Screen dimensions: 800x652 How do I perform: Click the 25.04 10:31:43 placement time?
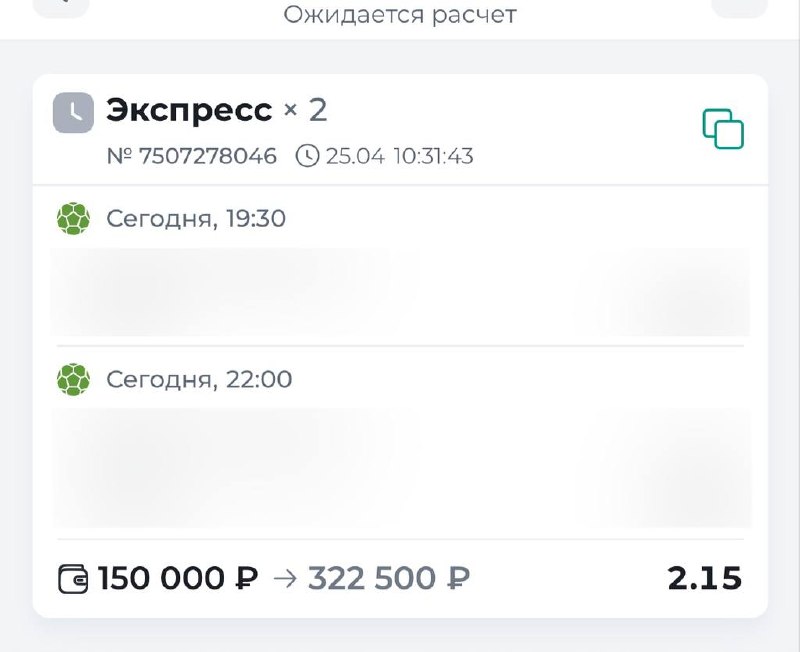(x=399, y=156)
